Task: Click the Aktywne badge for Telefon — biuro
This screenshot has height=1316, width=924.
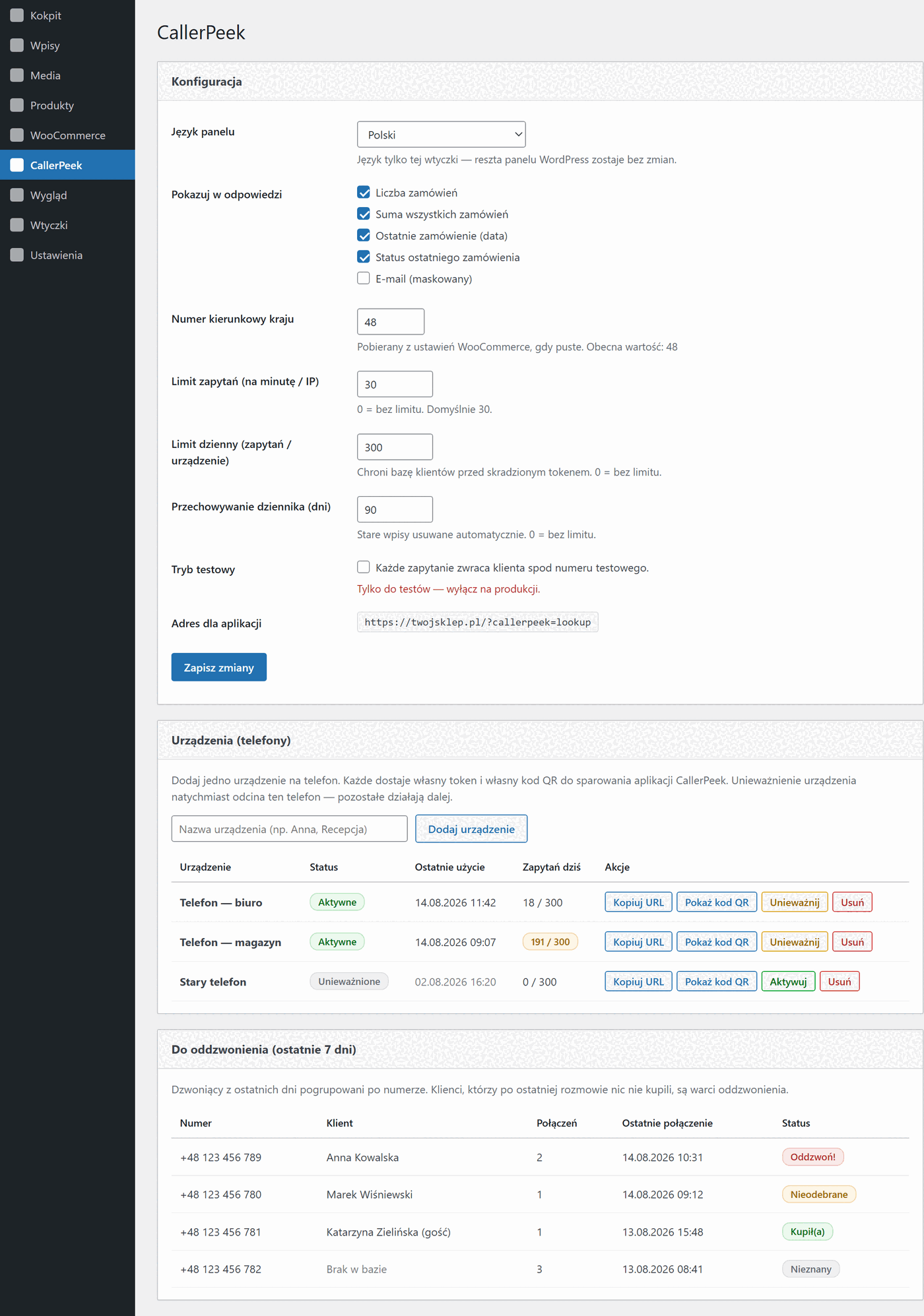Action: (x=337, y=902)
